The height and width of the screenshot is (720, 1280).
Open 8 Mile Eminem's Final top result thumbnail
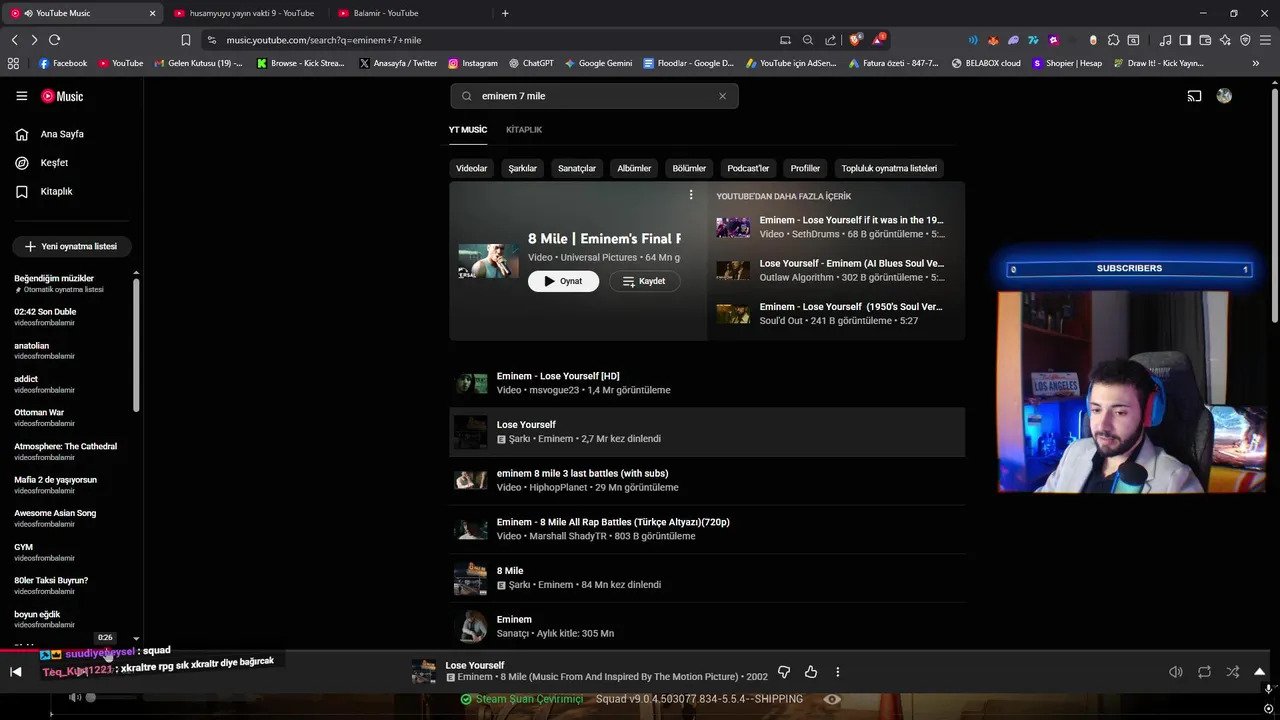coord(488,261)
